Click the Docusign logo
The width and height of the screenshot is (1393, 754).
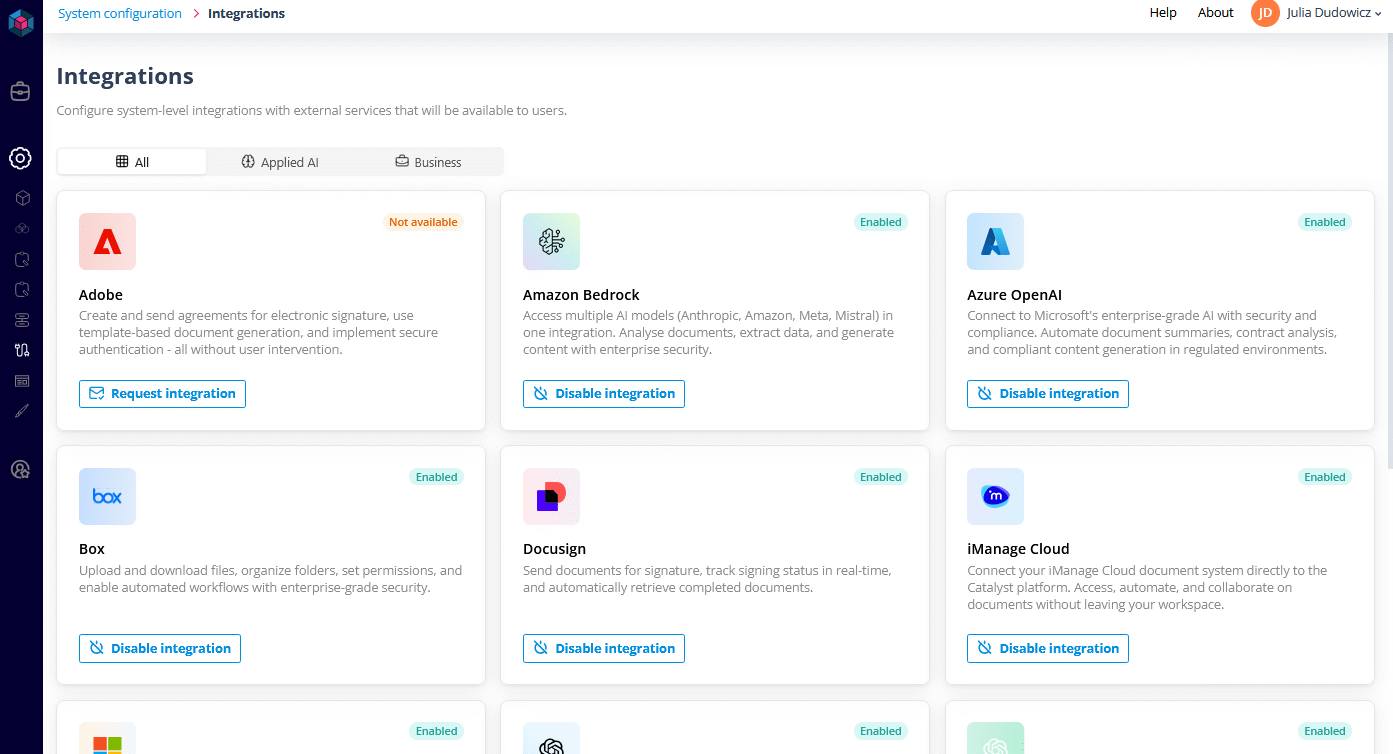(x=551, y=496)
